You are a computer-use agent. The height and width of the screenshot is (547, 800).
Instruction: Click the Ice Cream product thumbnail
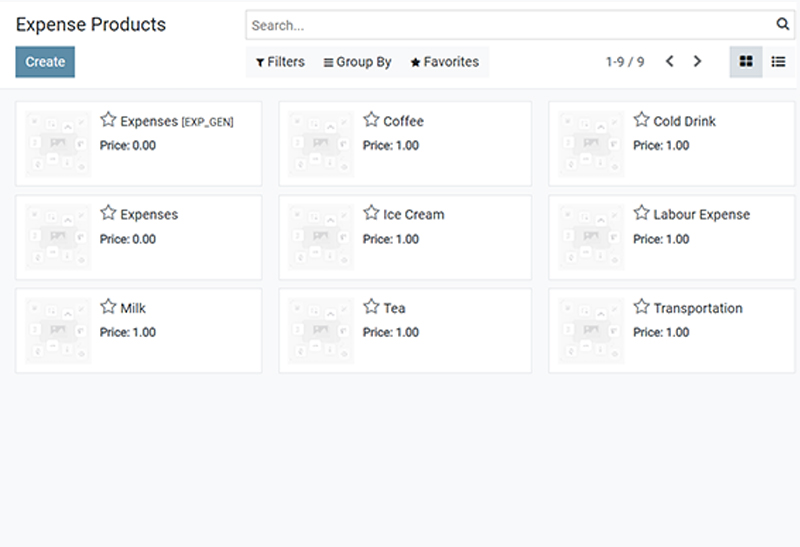(x=321, y=237)
